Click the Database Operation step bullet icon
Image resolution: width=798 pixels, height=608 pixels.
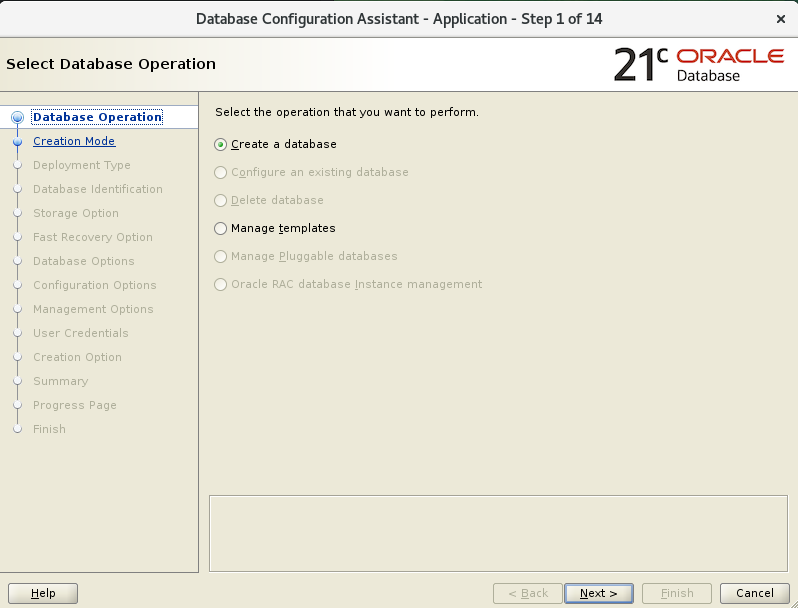point(17,118)
